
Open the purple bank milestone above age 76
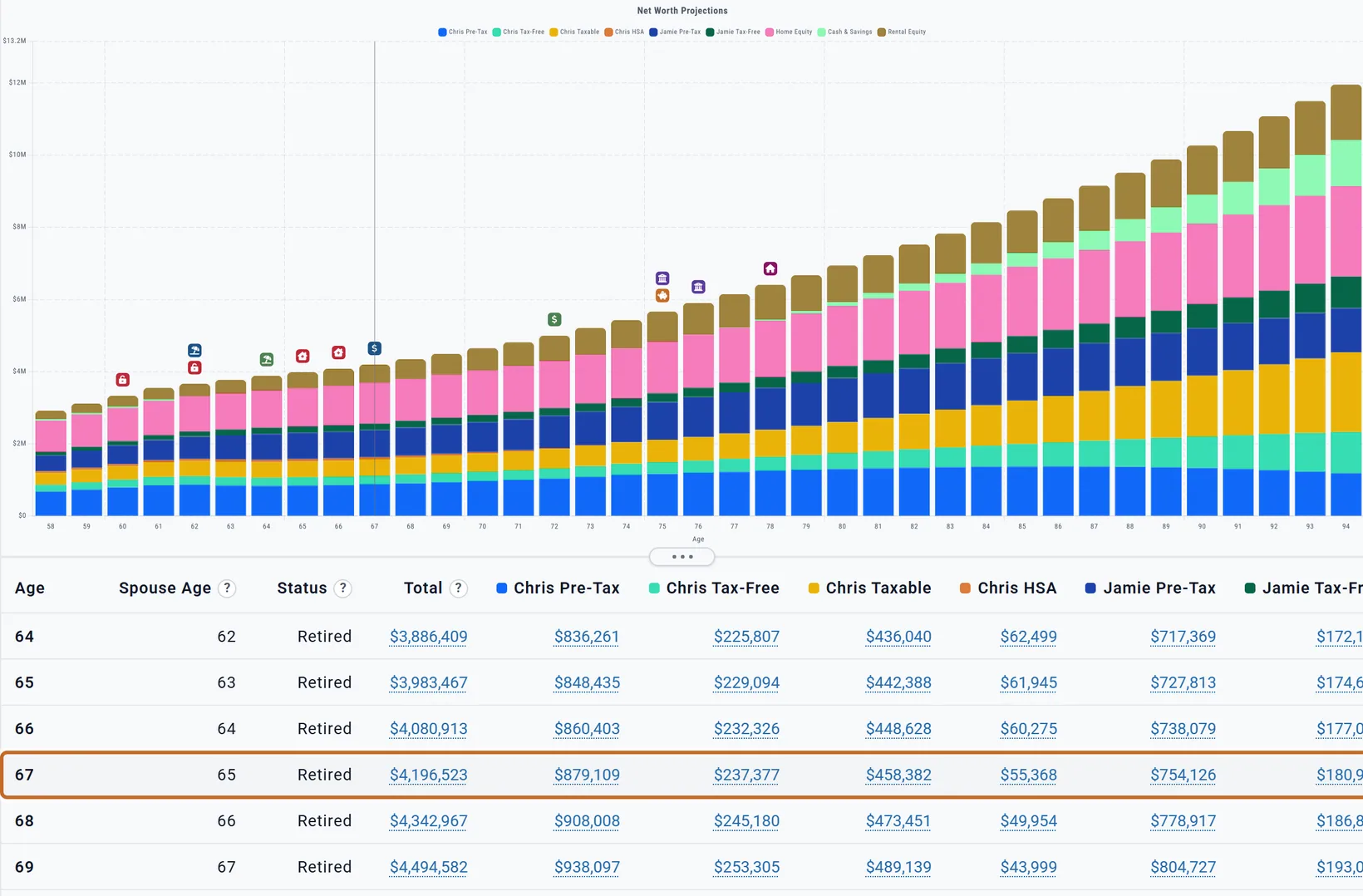pyautogui.click(x=698, y=287)
